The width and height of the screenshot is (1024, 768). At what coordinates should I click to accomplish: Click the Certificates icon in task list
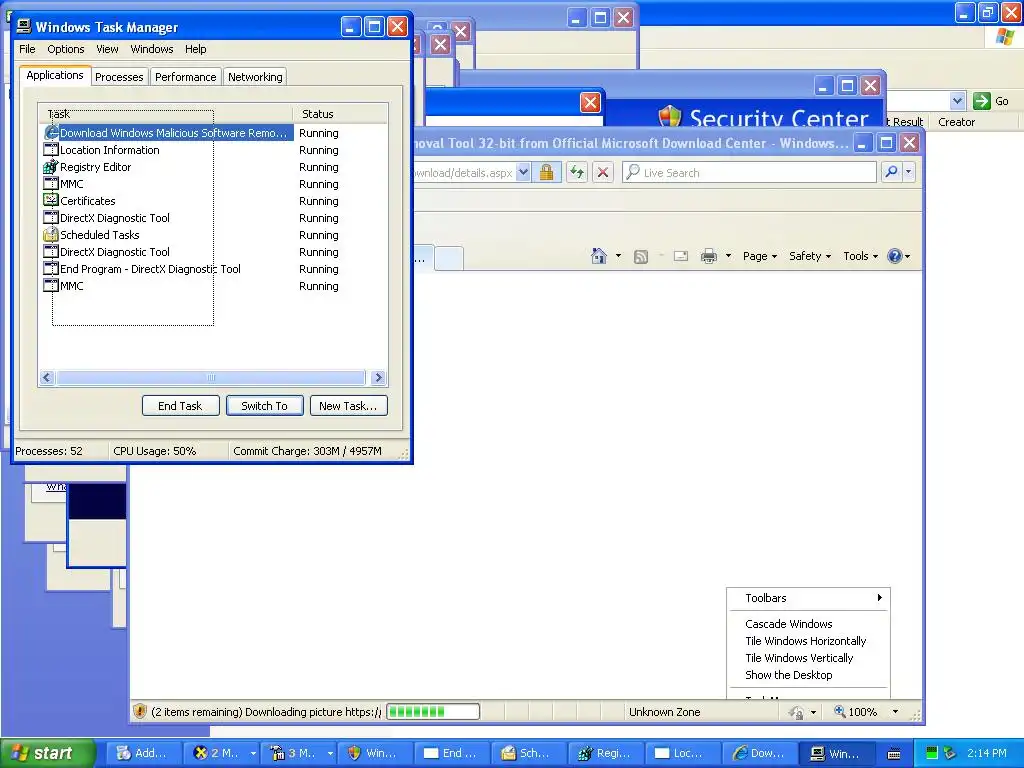(51, 200)
